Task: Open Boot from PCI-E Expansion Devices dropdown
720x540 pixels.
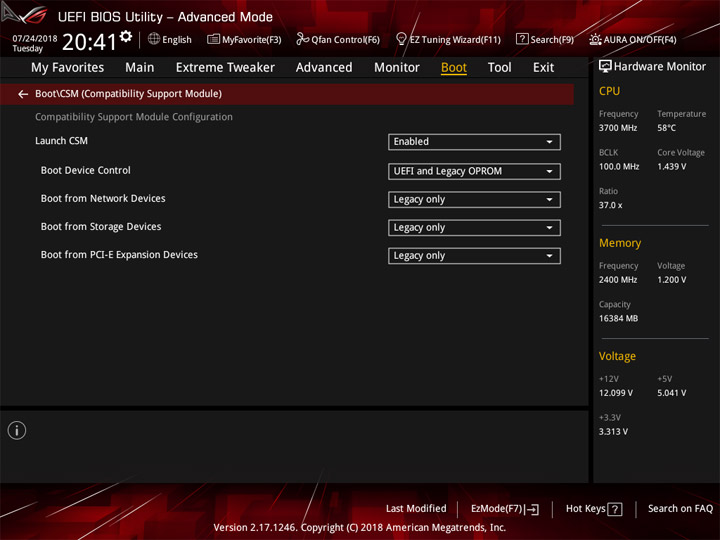Action: pyautogui.click(x=474, y=256)
